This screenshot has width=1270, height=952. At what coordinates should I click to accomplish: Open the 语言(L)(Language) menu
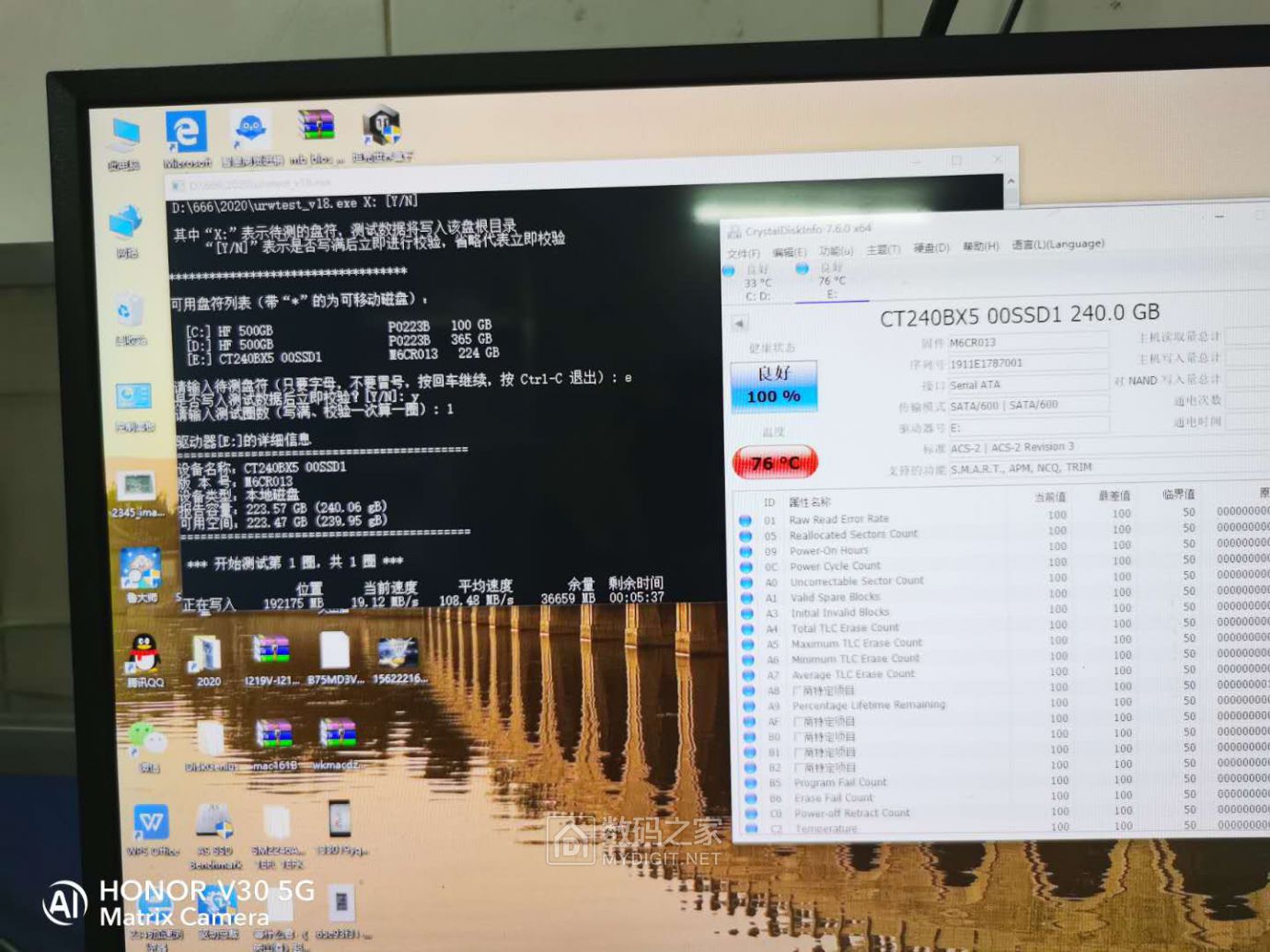point(1058,245)
